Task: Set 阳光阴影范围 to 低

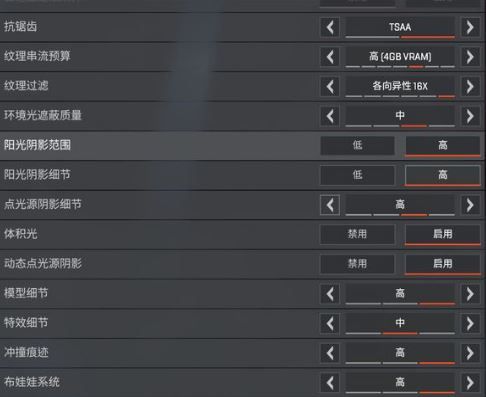Action: click(x=357, y=145)
